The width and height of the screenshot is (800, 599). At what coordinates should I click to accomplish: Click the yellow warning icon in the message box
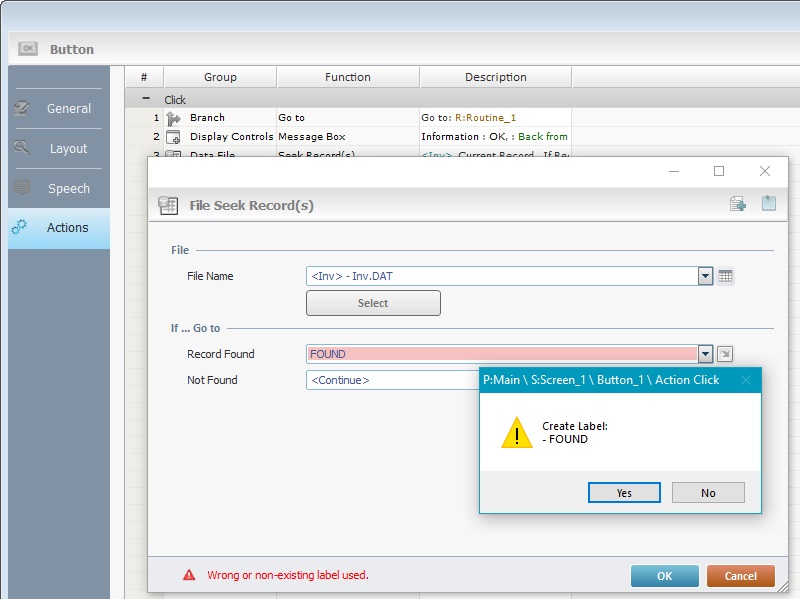click(x=516, y=432)
